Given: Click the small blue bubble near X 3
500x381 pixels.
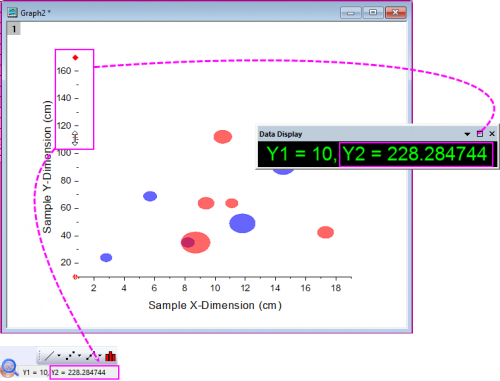Looking at the screenshot, I should 106,257.
